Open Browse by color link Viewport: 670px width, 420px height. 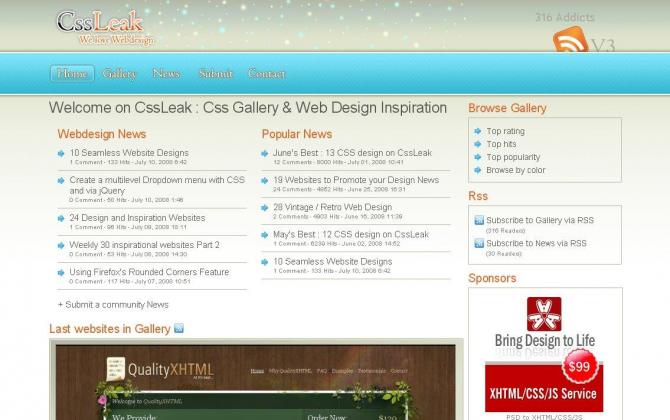516,170
